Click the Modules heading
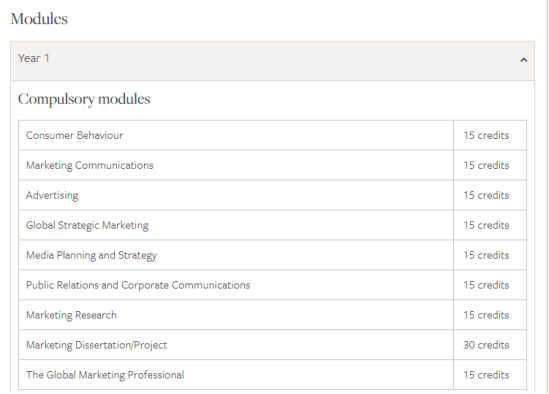This screenshot has width=549, height=394. point(39,19)
